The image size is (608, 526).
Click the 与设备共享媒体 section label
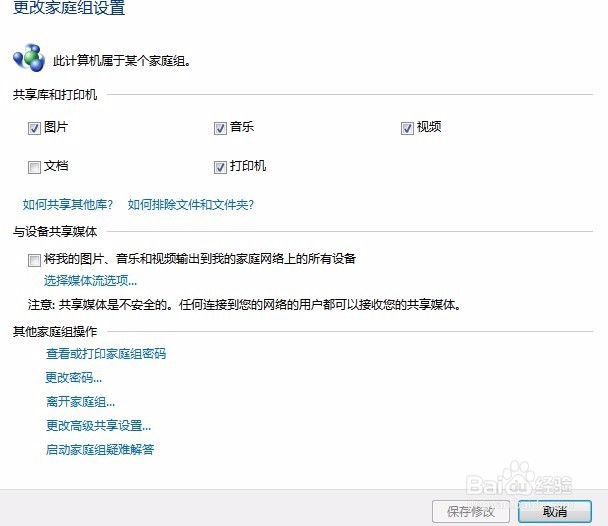(x=55, y=232)
